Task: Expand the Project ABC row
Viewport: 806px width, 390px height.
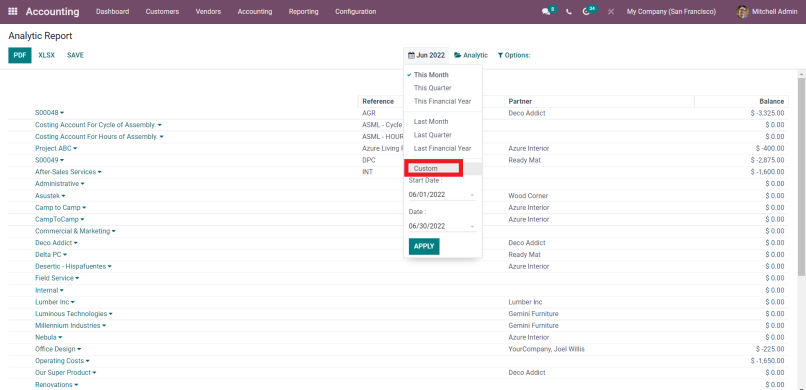Action: 56,148
